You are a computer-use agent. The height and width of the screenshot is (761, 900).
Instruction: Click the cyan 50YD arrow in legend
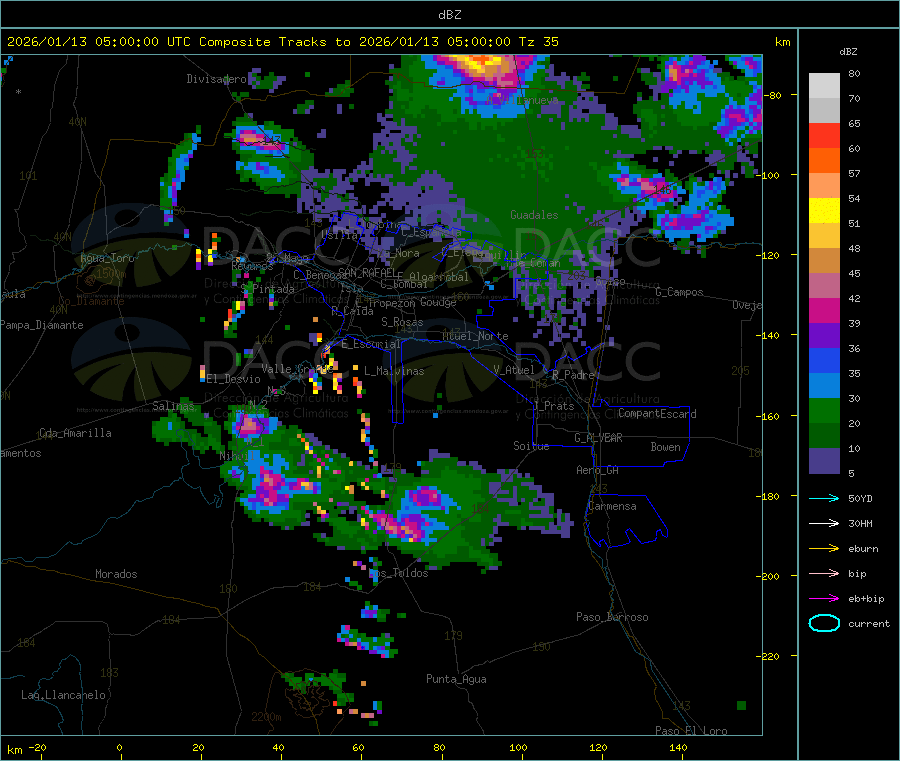tap(824, 498)
